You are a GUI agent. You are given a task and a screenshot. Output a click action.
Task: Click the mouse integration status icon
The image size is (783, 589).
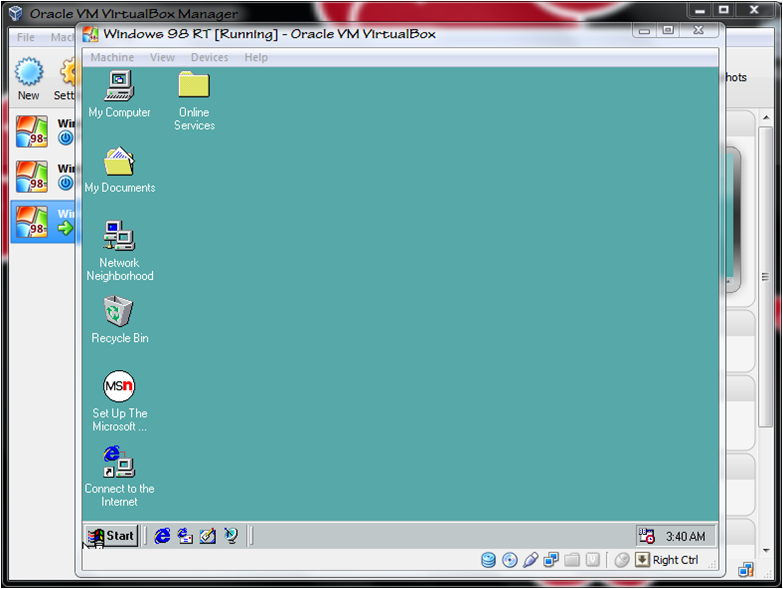point(622,560)
